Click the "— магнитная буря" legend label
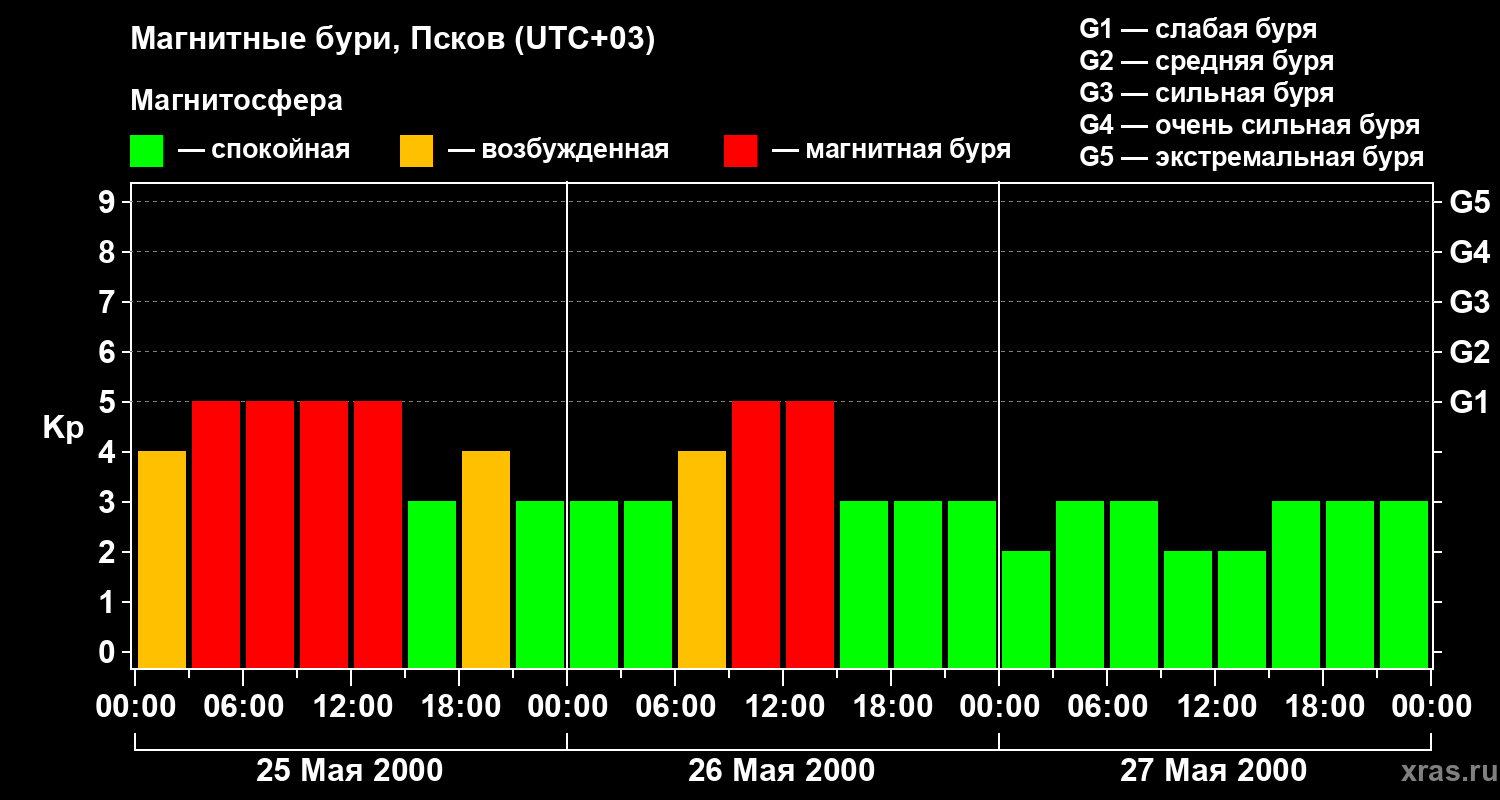1500x800 pixels. pyautogui.click(x=891, y=150)
